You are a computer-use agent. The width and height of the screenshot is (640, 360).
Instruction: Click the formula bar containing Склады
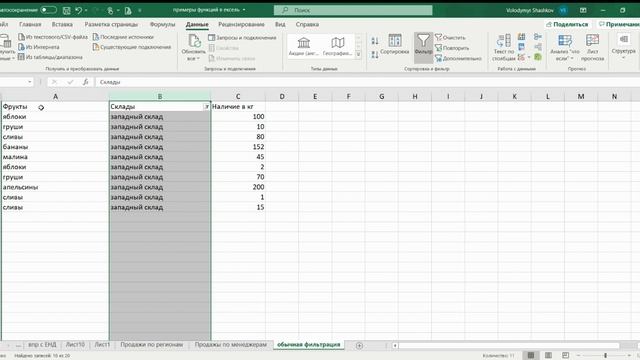pos(367,82)
